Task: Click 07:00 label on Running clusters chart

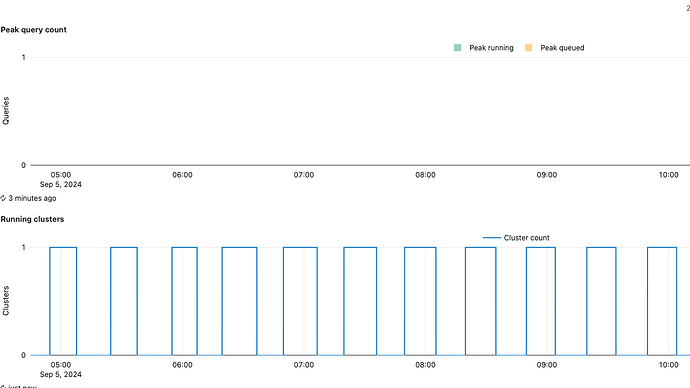Action: point(304,365)
